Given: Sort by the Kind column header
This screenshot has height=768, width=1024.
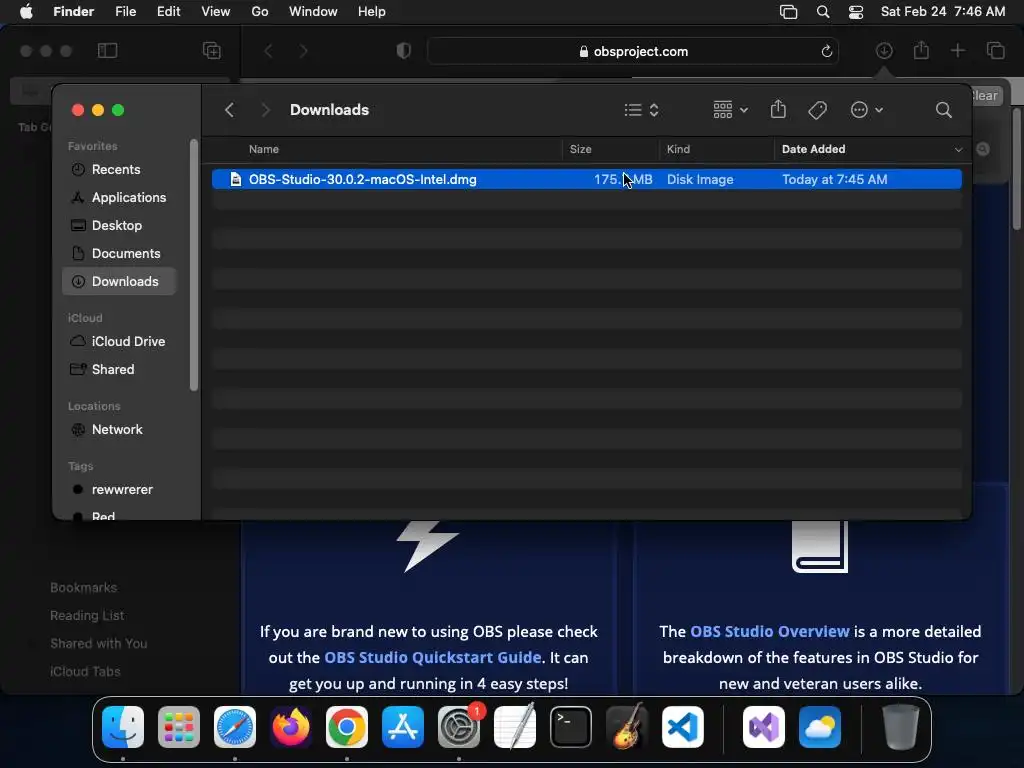Looking at the screenshot, I should click(x=678, y=149).
